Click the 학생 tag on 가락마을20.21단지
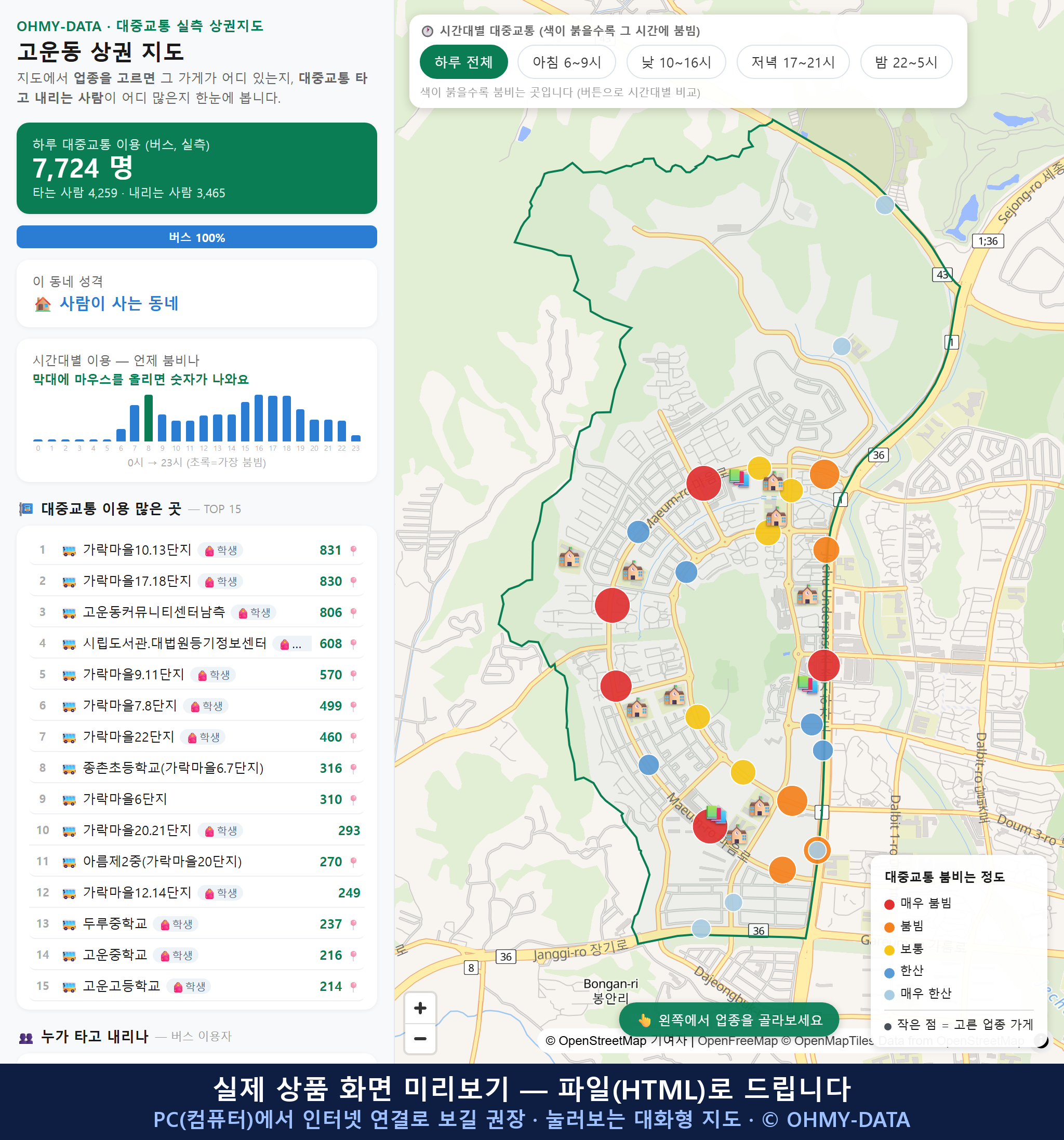Viewport: 1064px width, 1140px height. [x=221, y=830]
